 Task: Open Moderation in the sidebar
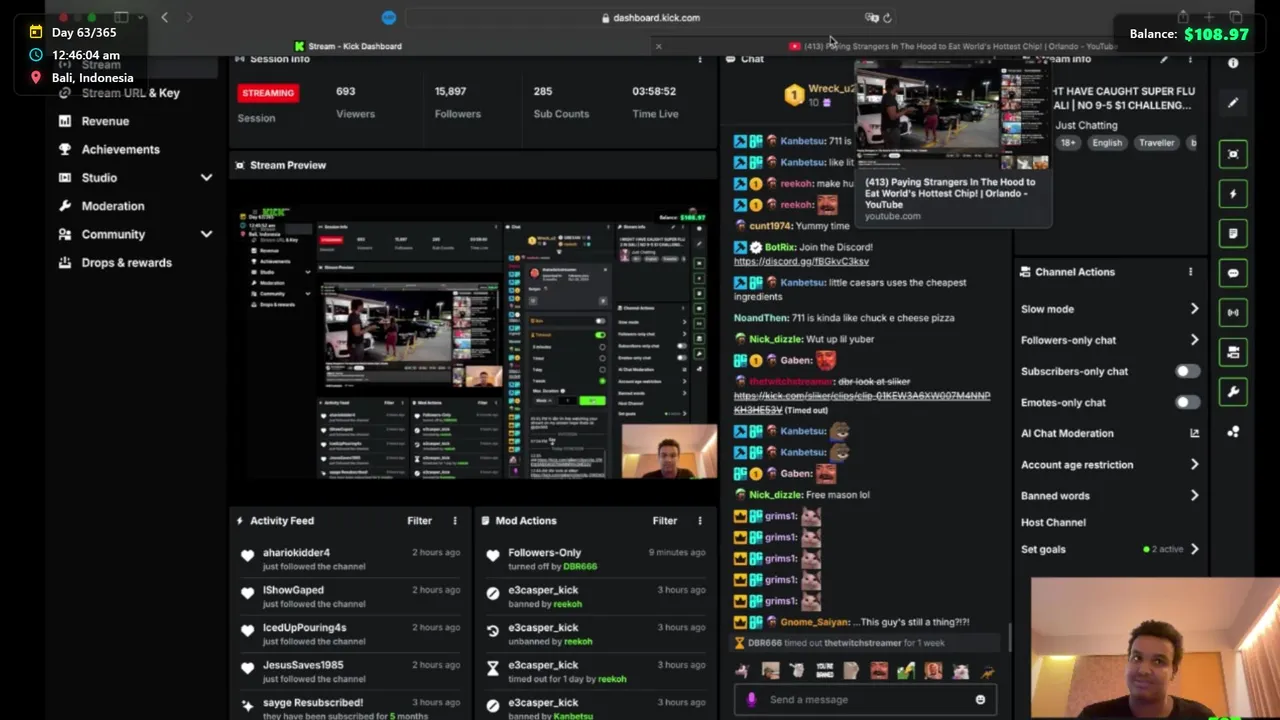pyautogui.click(x=113, y=206)
